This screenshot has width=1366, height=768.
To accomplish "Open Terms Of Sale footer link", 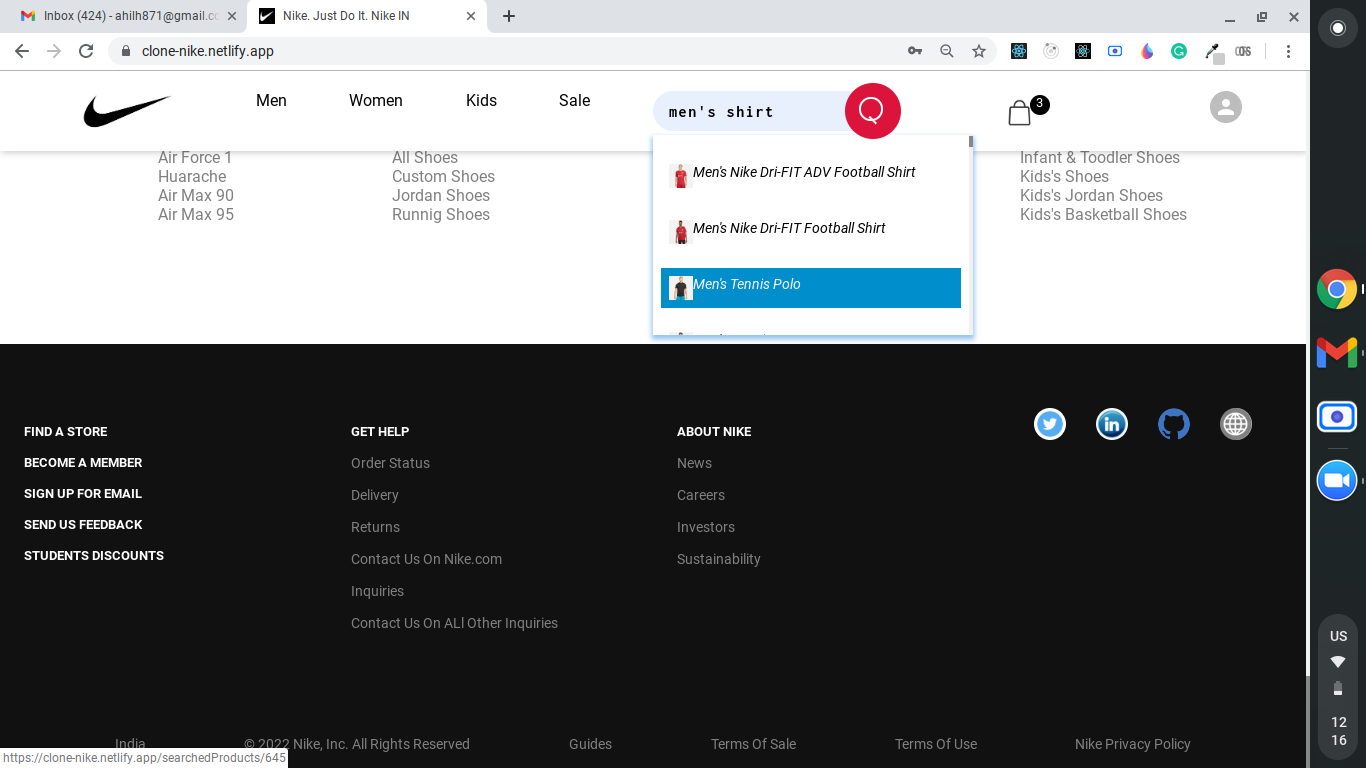I will coord(754,744).
